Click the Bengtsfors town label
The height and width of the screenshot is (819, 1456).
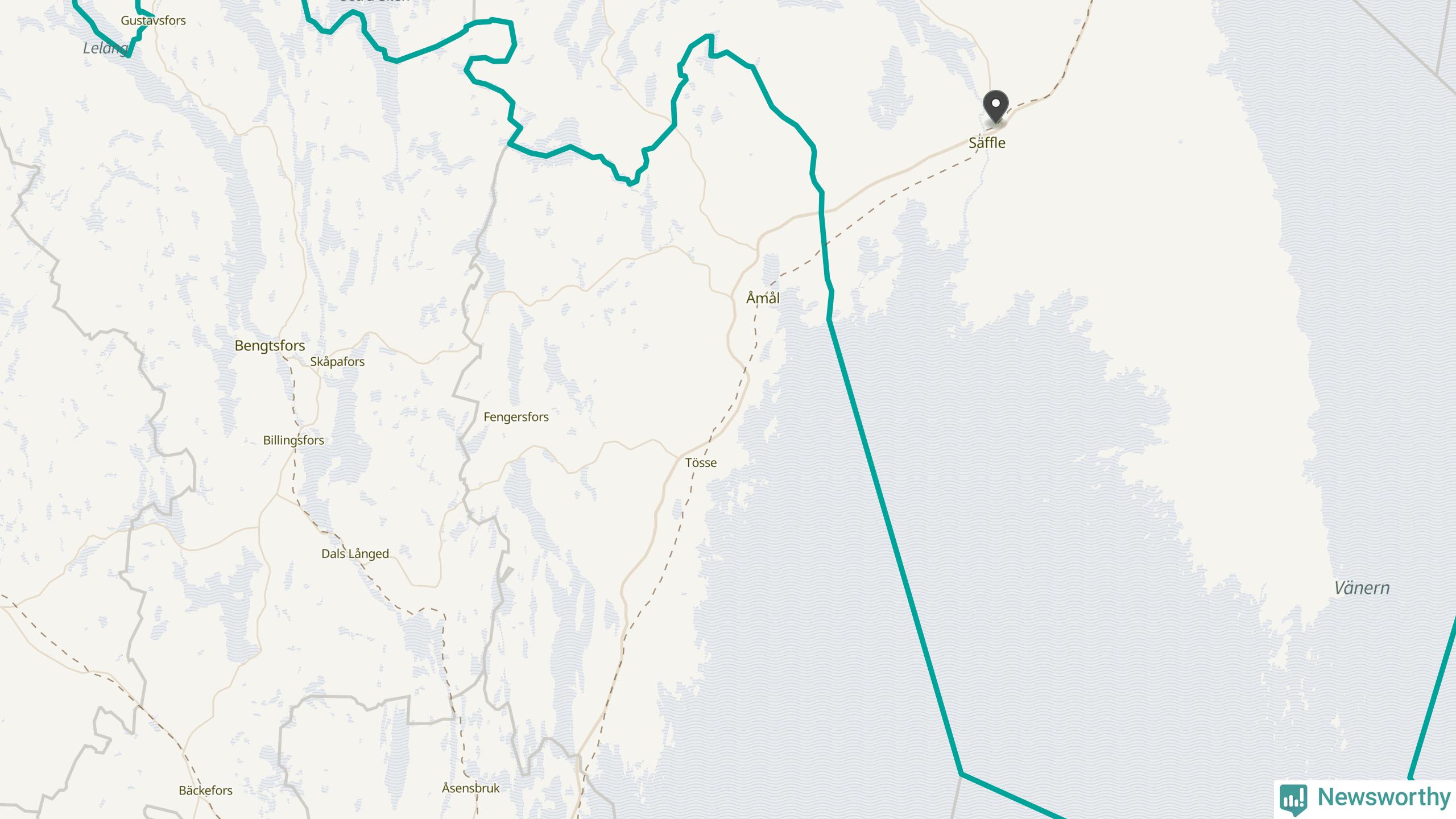(270, 346)
